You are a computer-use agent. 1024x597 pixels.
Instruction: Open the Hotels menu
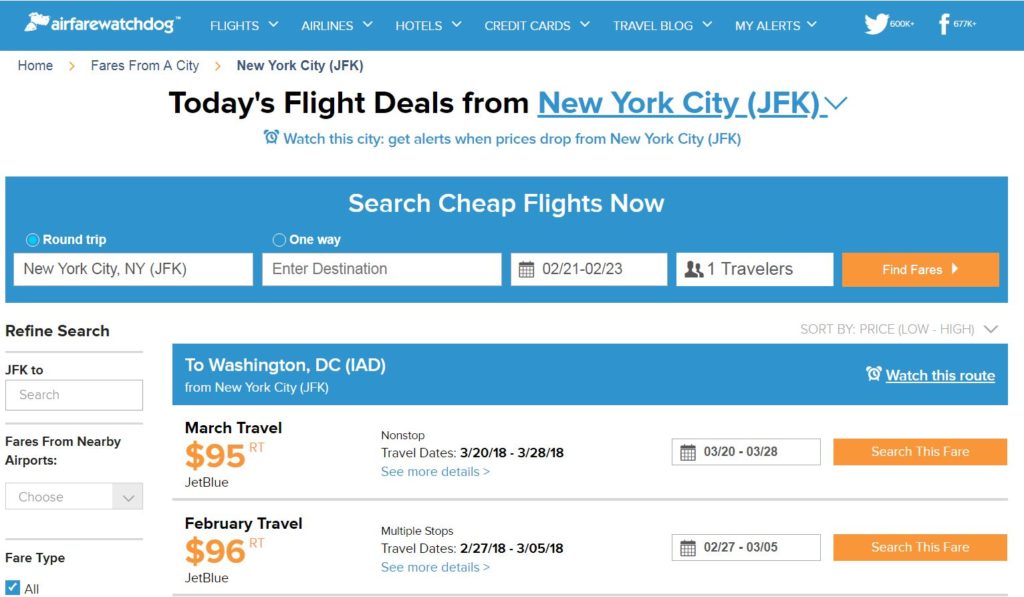coord(428,25)
